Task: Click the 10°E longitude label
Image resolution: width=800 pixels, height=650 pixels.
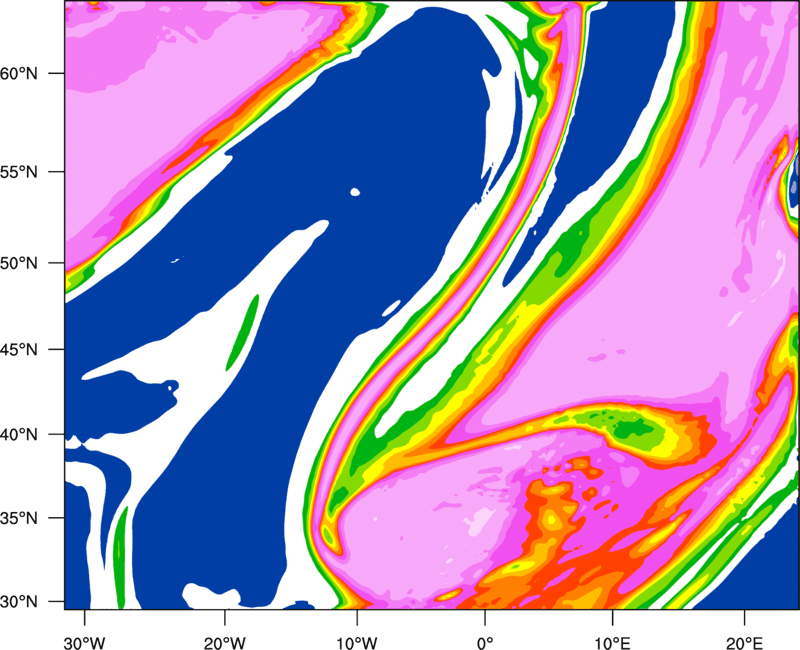Action: pos(612,643)
